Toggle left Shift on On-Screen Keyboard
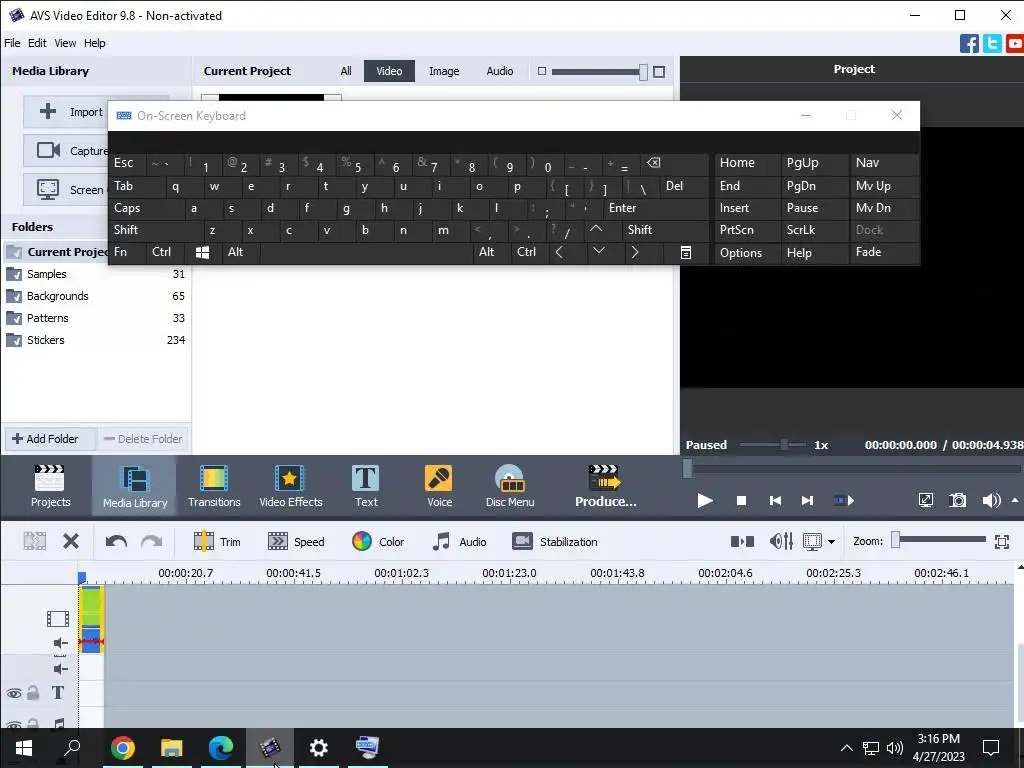The width and height of the screenshot is (1024, 768). pos(157,230)
